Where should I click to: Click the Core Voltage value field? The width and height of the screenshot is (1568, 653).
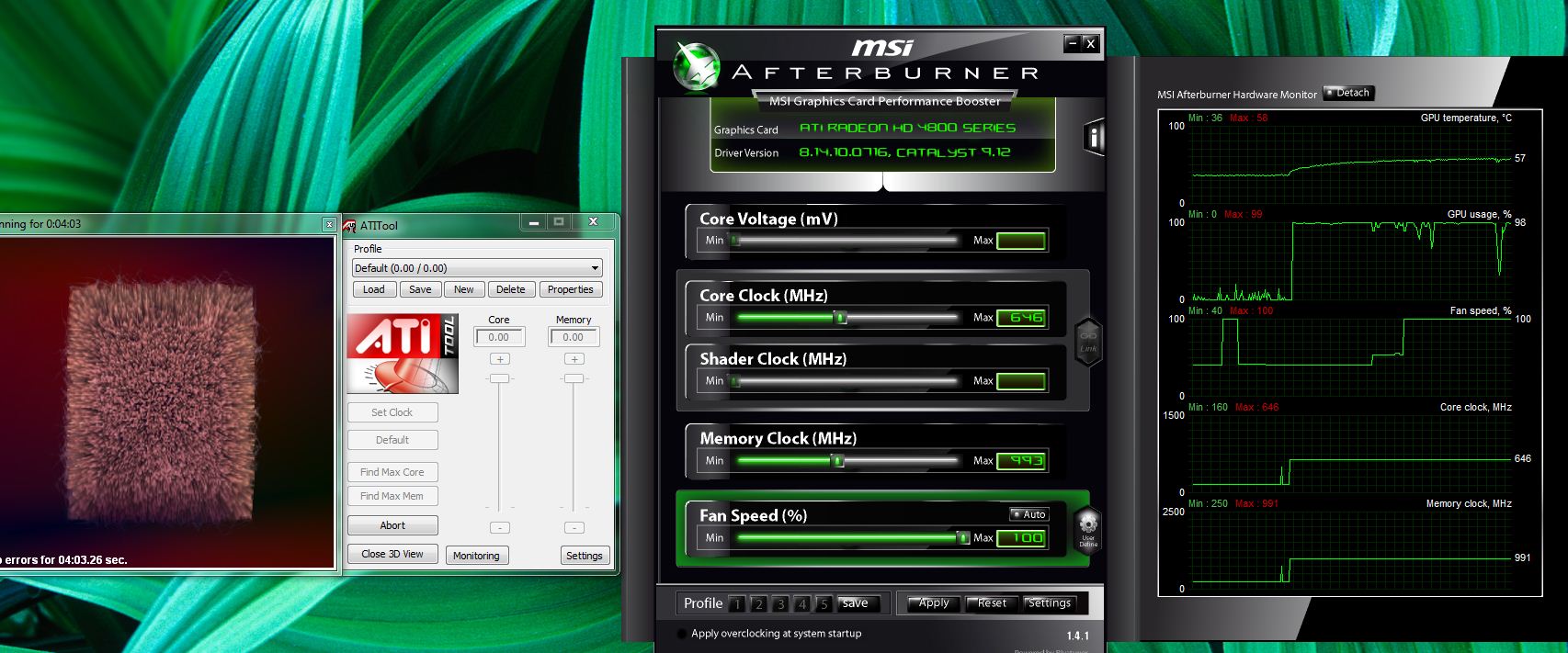1021,241
